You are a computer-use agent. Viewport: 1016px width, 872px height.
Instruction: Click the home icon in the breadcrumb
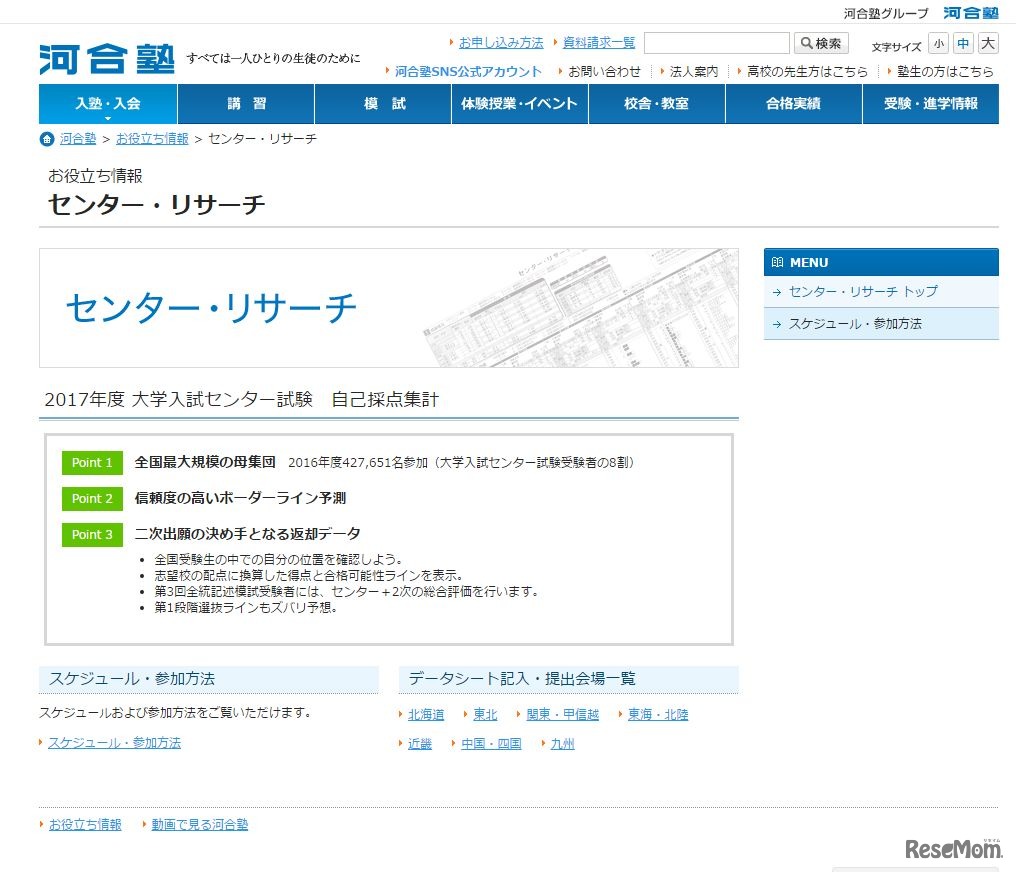point(46,139)
